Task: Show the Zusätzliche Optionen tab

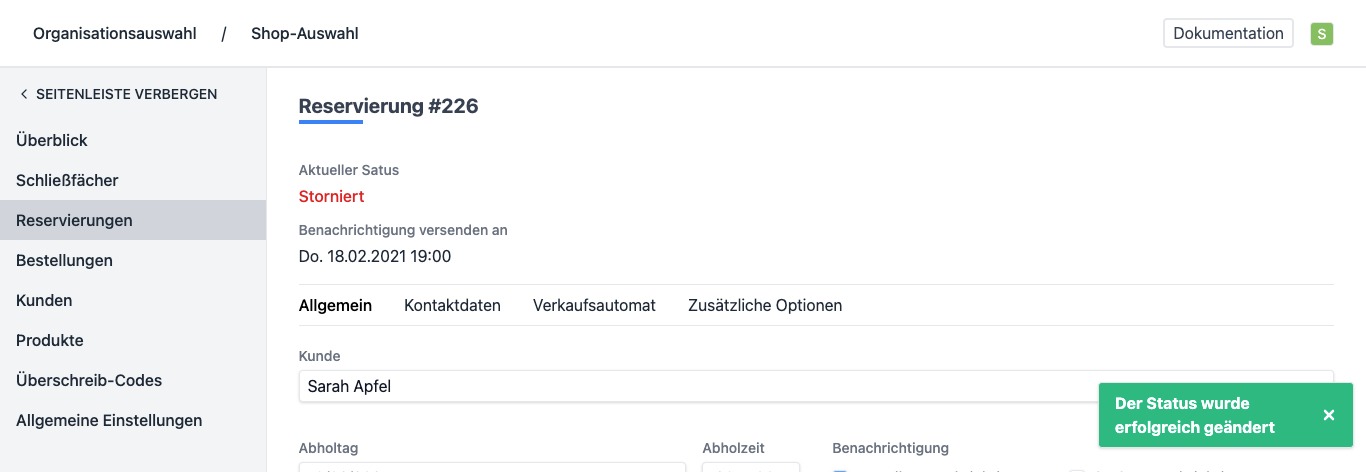Action: click(765, 305)
